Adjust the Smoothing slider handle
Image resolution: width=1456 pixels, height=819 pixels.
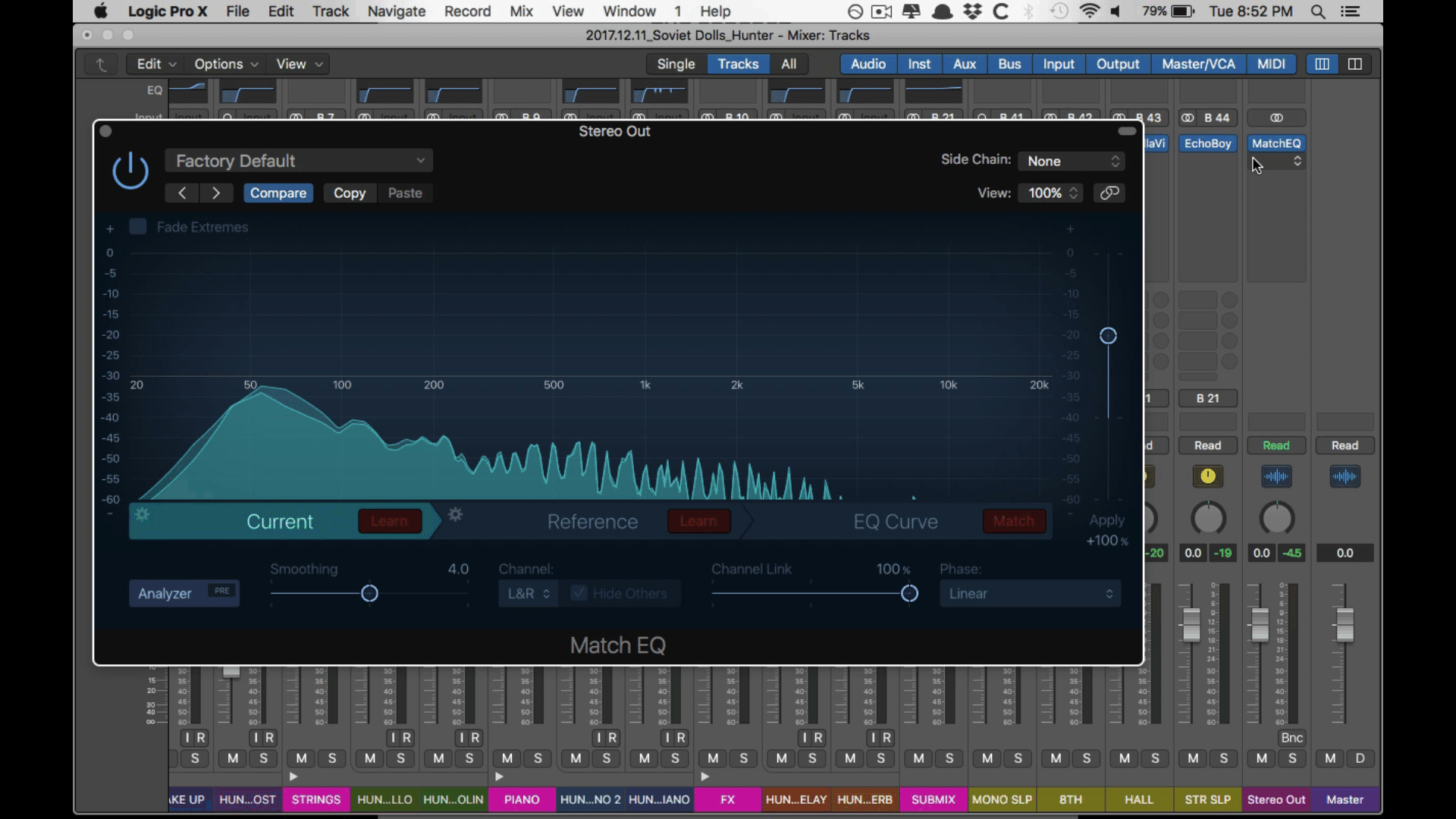point(369,593)
